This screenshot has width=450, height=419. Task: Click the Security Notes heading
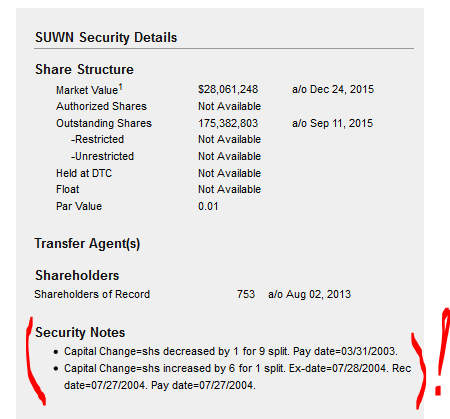pyautogui.click(x=80, y=333)
